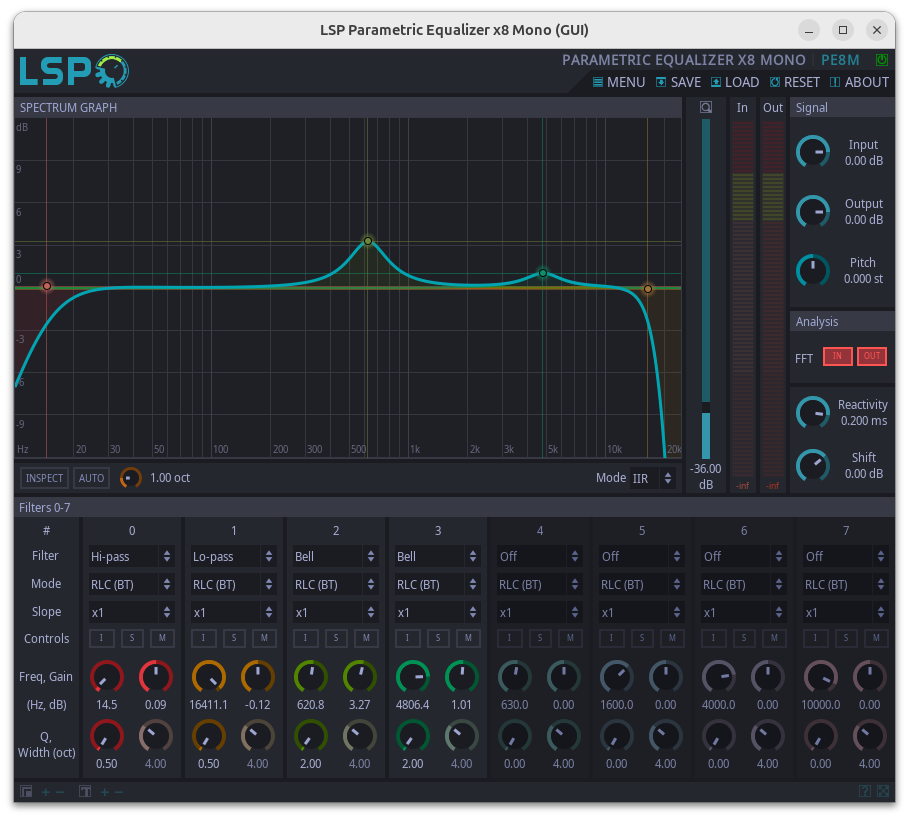Click the orange lo-pass node on the graph
909x819 pixels.
pos(648,289)
